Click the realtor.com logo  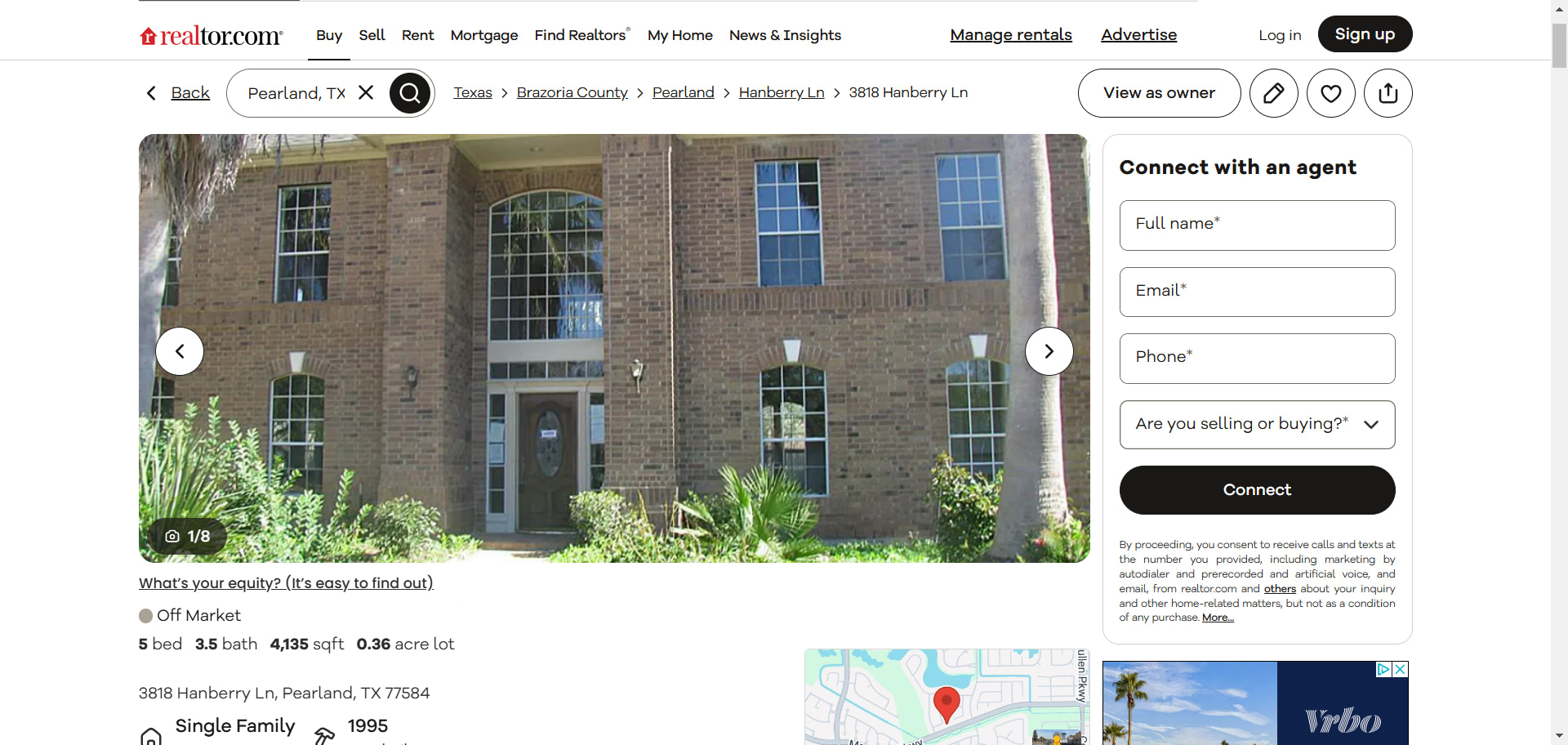212,35
